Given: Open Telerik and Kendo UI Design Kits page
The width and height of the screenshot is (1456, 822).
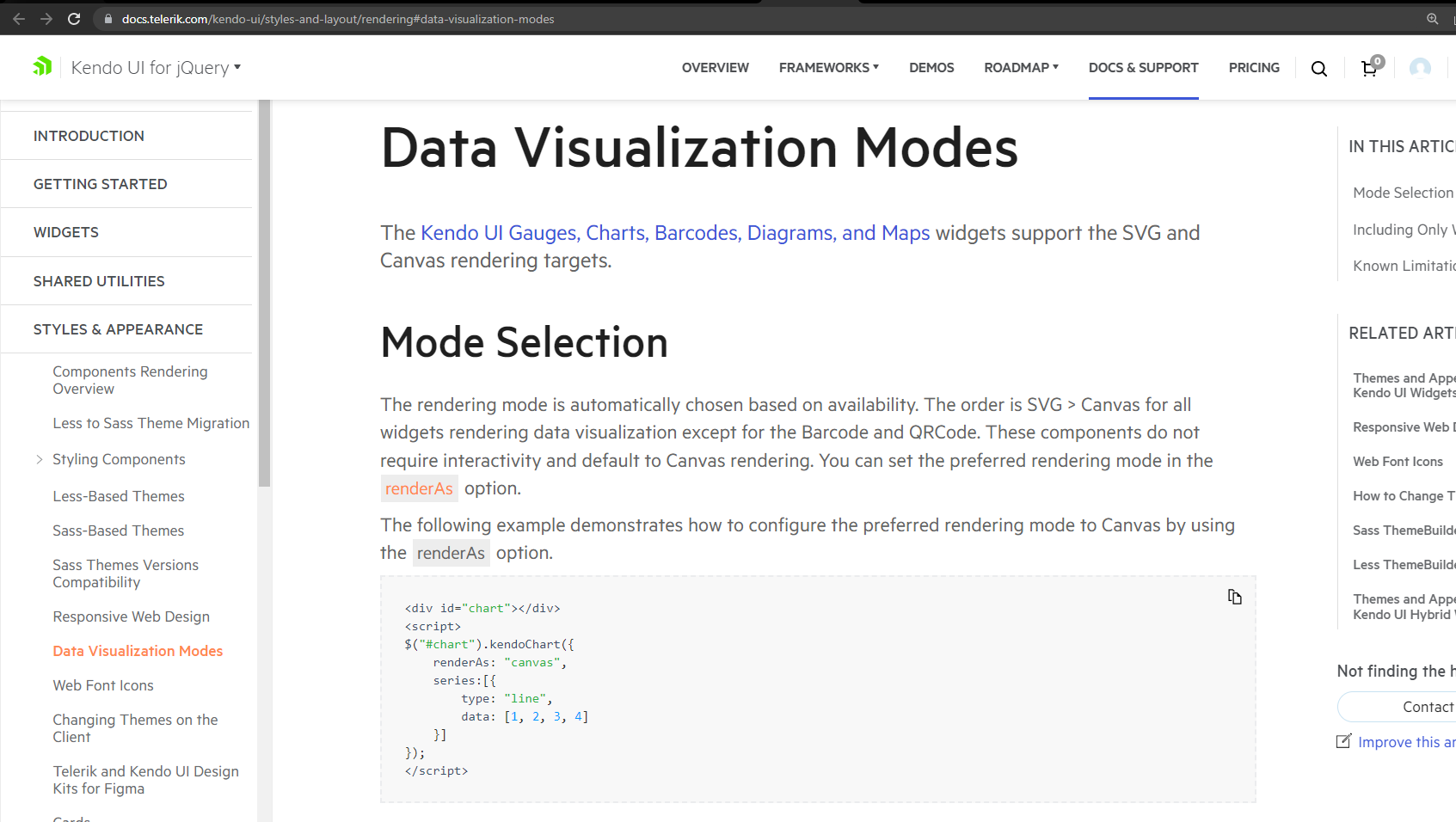Looking at the screenshot, I should pos(146,780).
